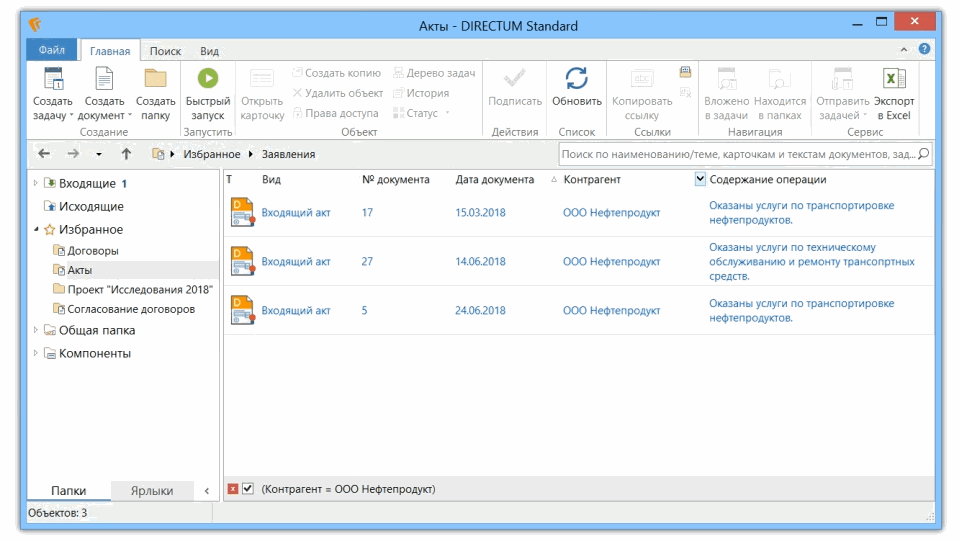Switch to the Главная tab
This screenshot has width=960, height=540.
click(x=110, y=51)
